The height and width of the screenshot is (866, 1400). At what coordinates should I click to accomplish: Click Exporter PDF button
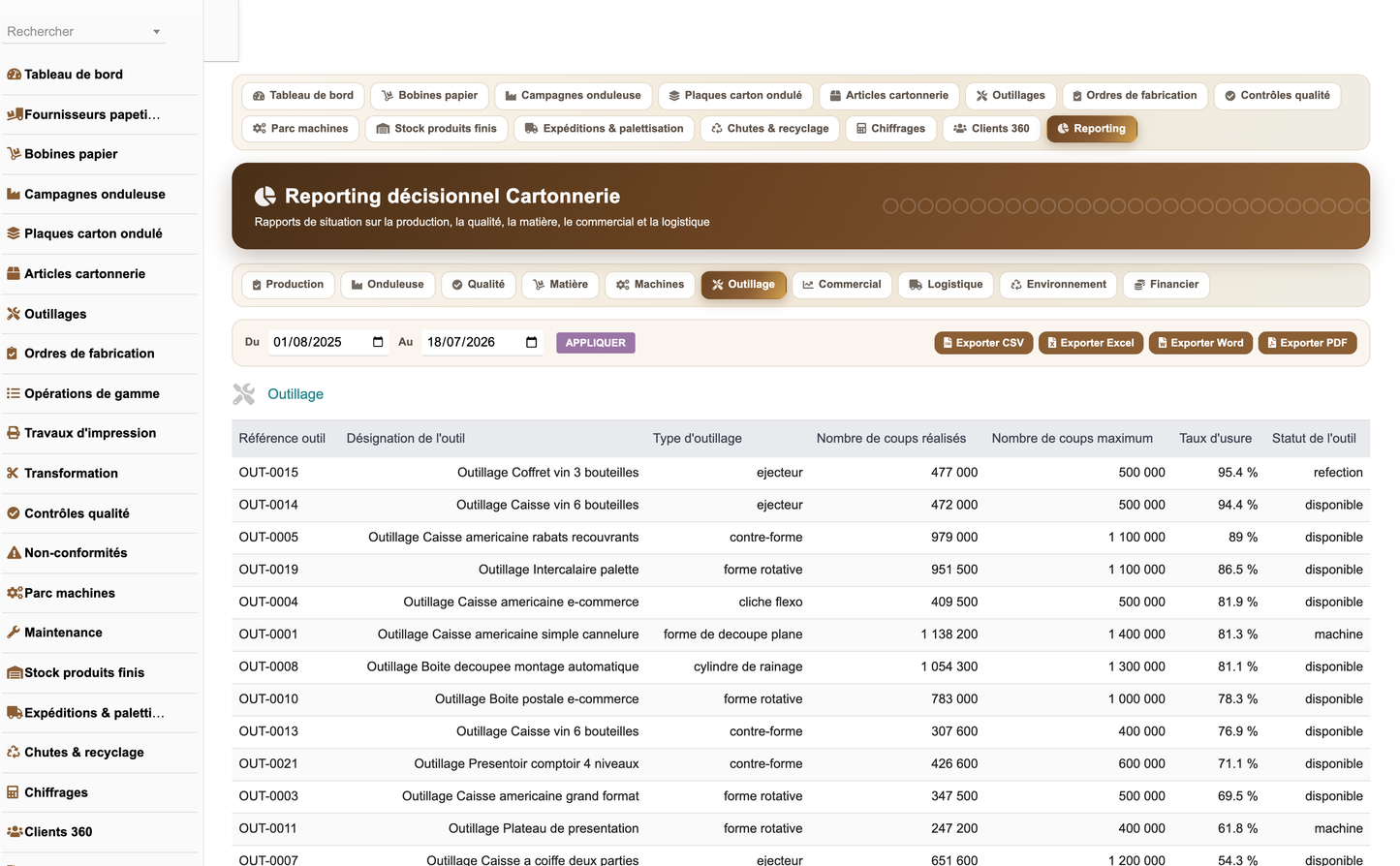pos(1307,343)
